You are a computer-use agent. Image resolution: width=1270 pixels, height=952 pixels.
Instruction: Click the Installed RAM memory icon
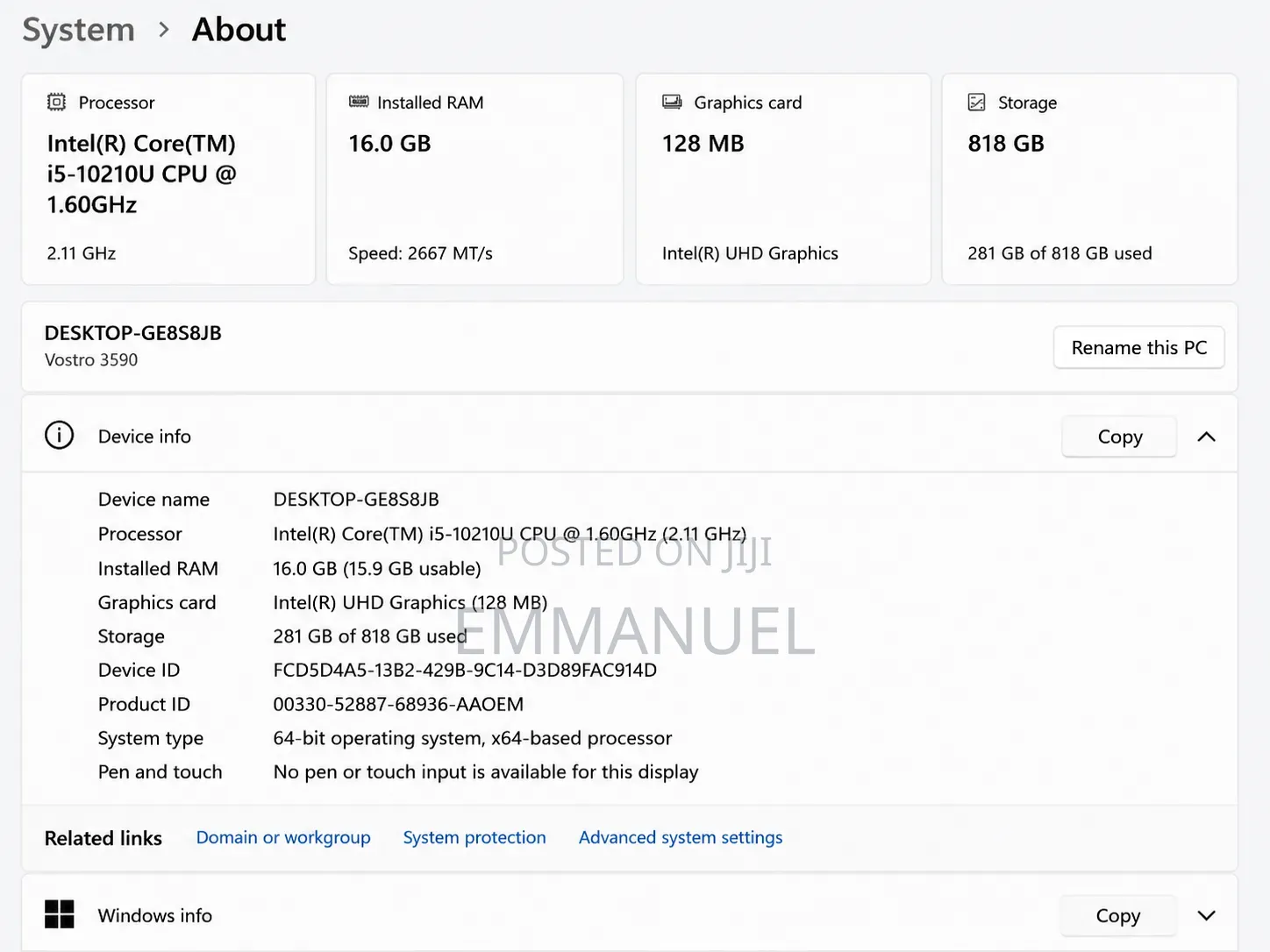359,102
